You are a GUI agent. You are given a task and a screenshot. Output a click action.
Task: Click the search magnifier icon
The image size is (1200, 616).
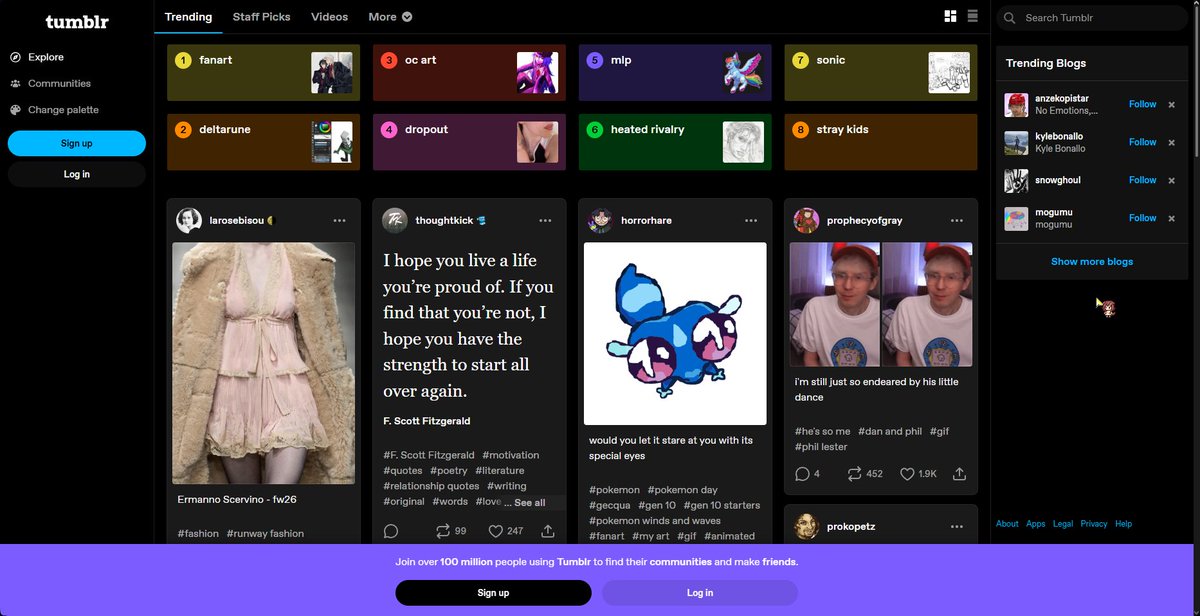pyautogui.click(x=1010, y=18)
